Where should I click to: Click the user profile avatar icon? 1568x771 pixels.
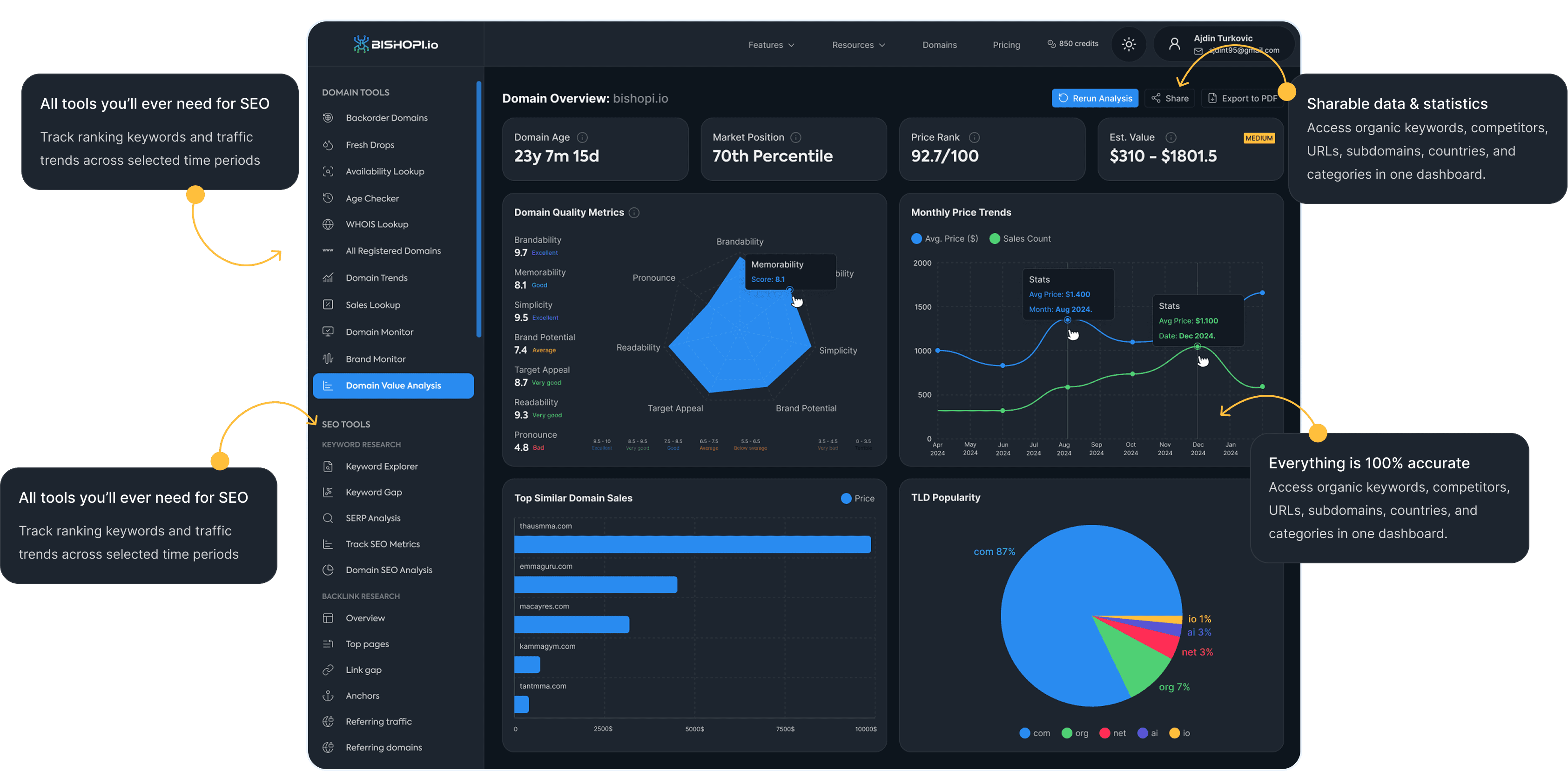(1174, 43)
